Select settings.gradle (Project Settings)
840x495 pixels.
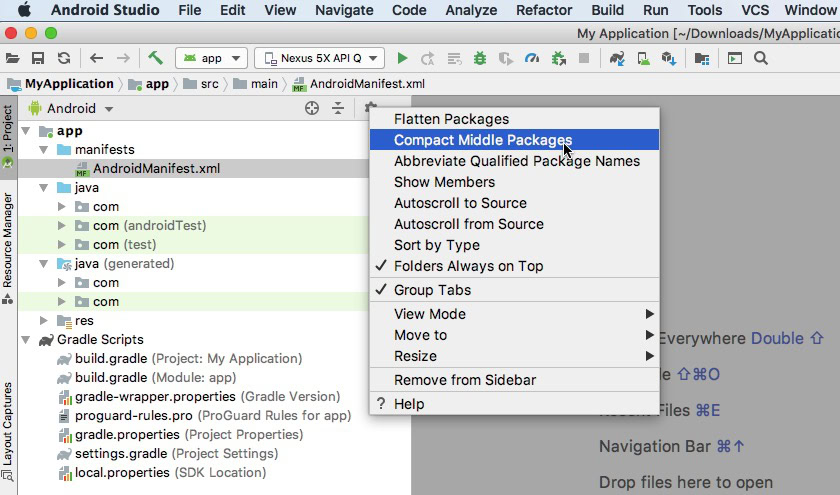click(x=168, y=454)
